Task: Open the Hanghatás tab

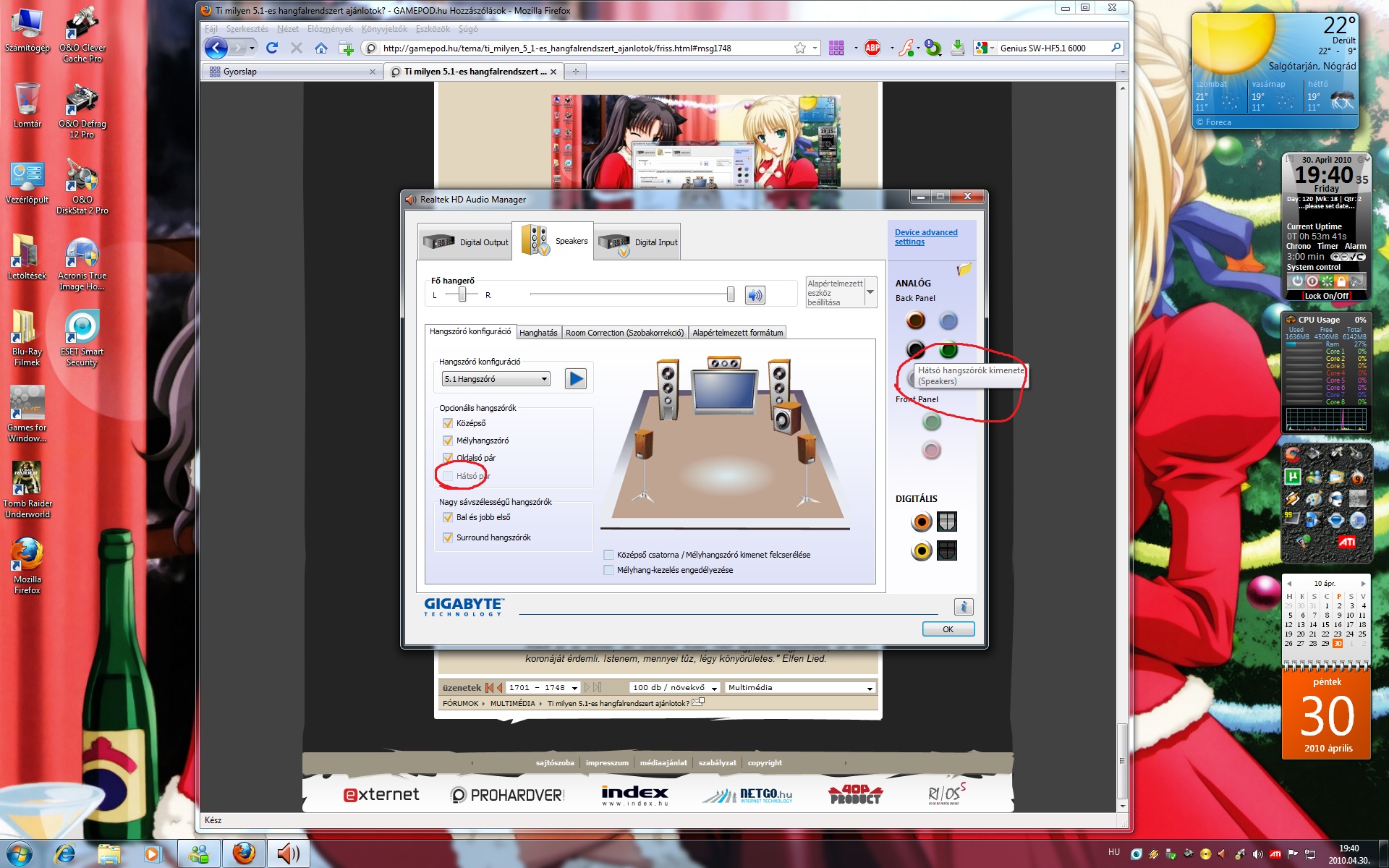Action: click(538, 333)
